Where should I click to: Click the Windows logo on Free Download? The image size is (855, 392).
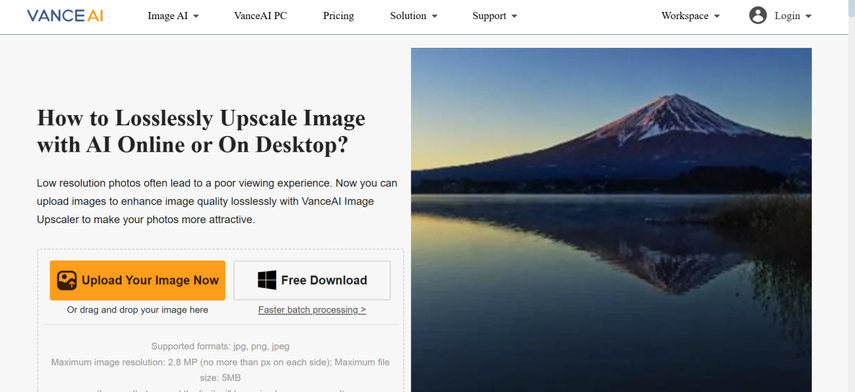pos(267,280)
